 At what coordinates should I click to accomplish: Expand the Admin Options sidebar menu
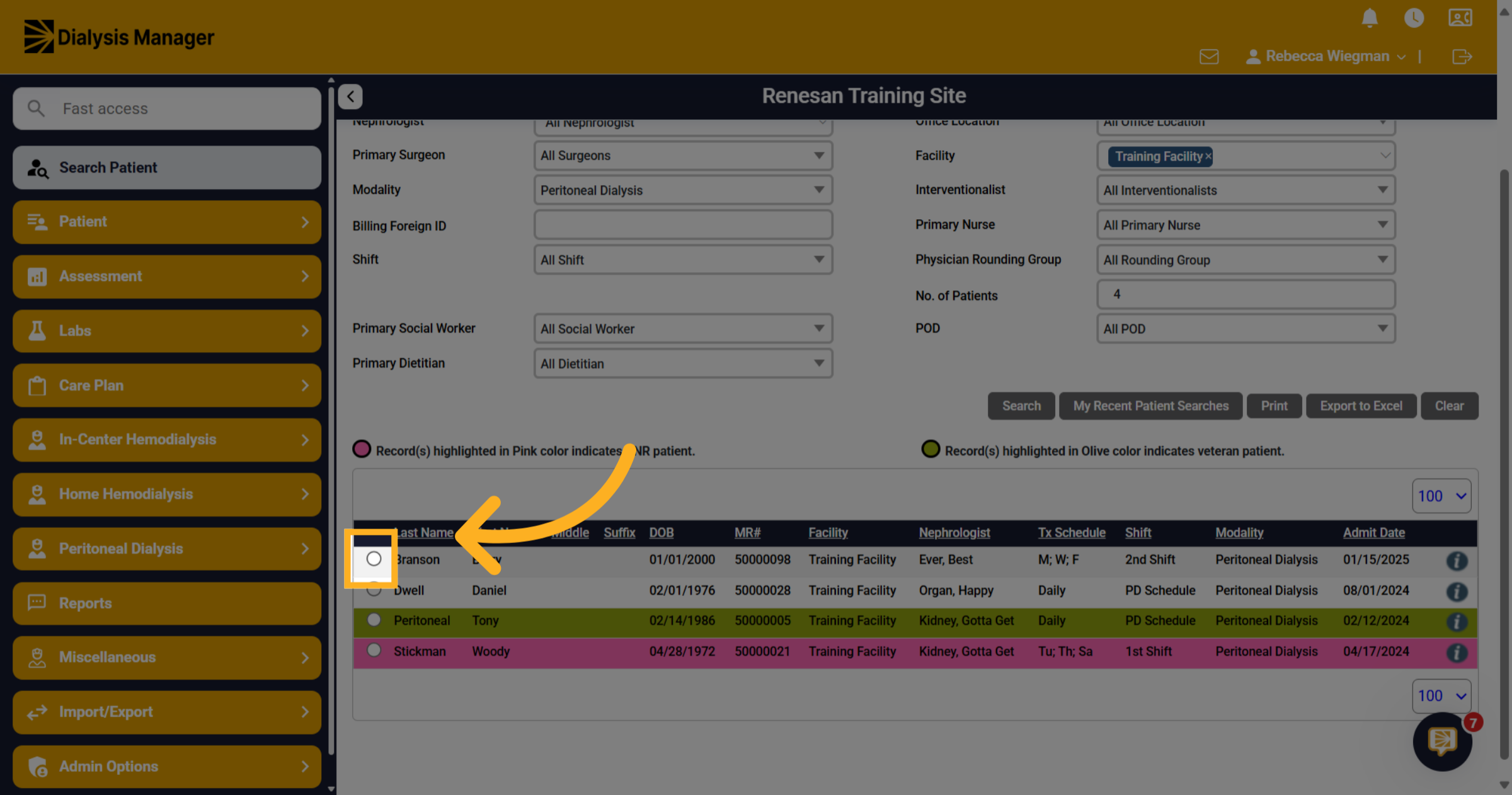click(167, 767)
